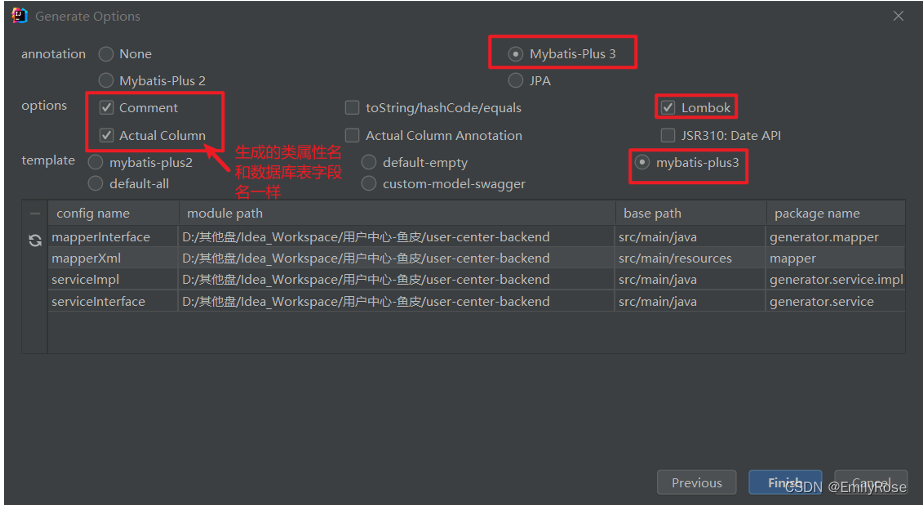Disable the Lombok checkbox
Image resolution: width=923 pixels, height=505 pixels.
[x=668, y=108]
